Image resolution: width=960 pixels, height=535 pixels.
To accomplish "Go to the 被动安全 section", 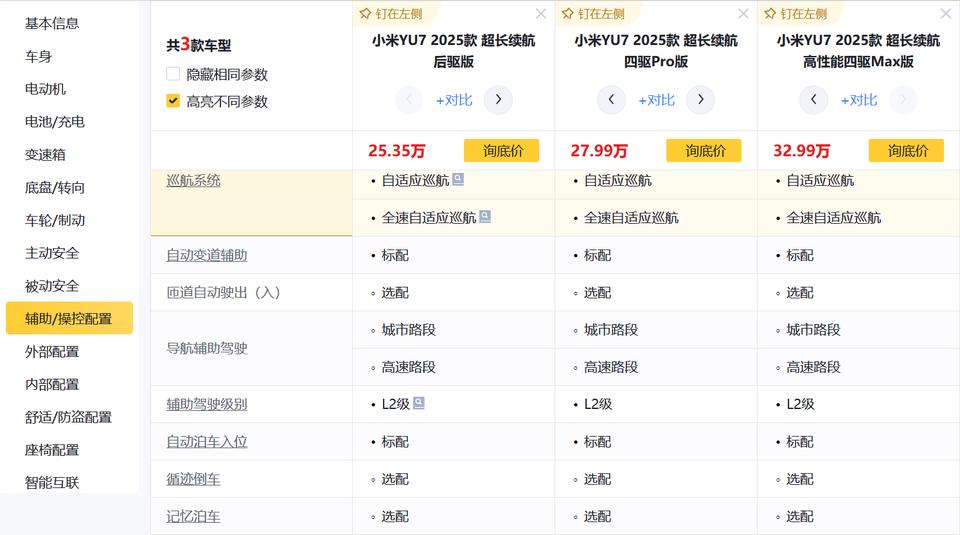I will (52, 286).
